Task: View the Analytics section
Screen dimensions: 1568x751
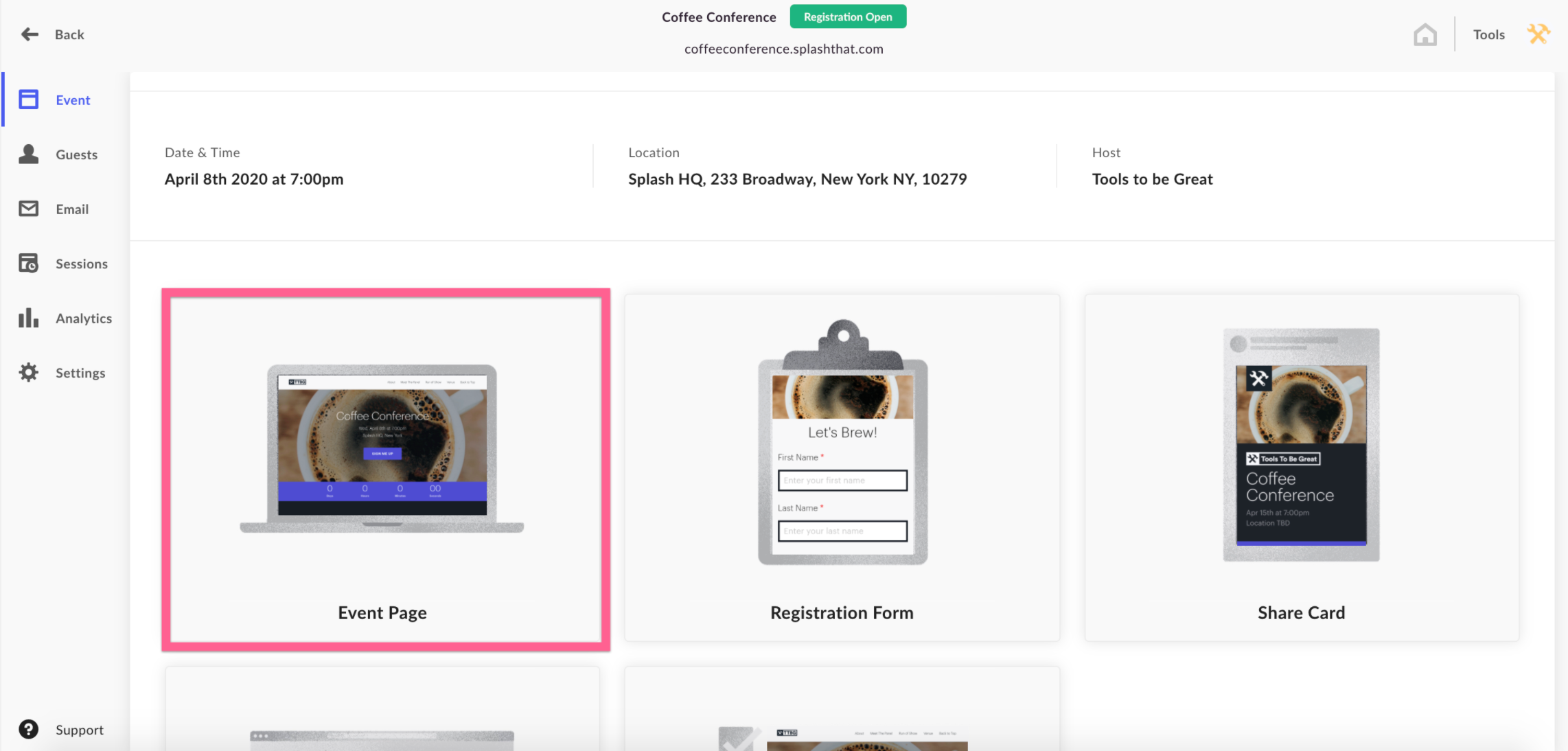Action: click(65, 318)
